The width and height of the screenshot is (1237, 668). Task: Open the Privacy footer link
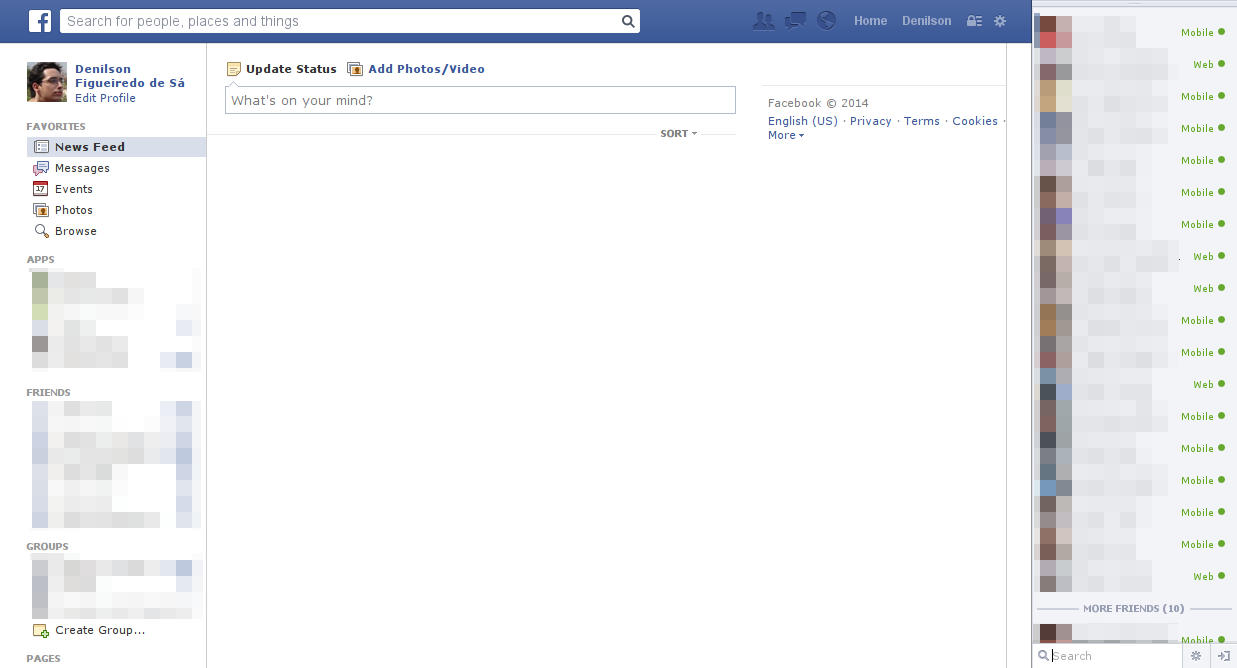click(x=871, y=121)
